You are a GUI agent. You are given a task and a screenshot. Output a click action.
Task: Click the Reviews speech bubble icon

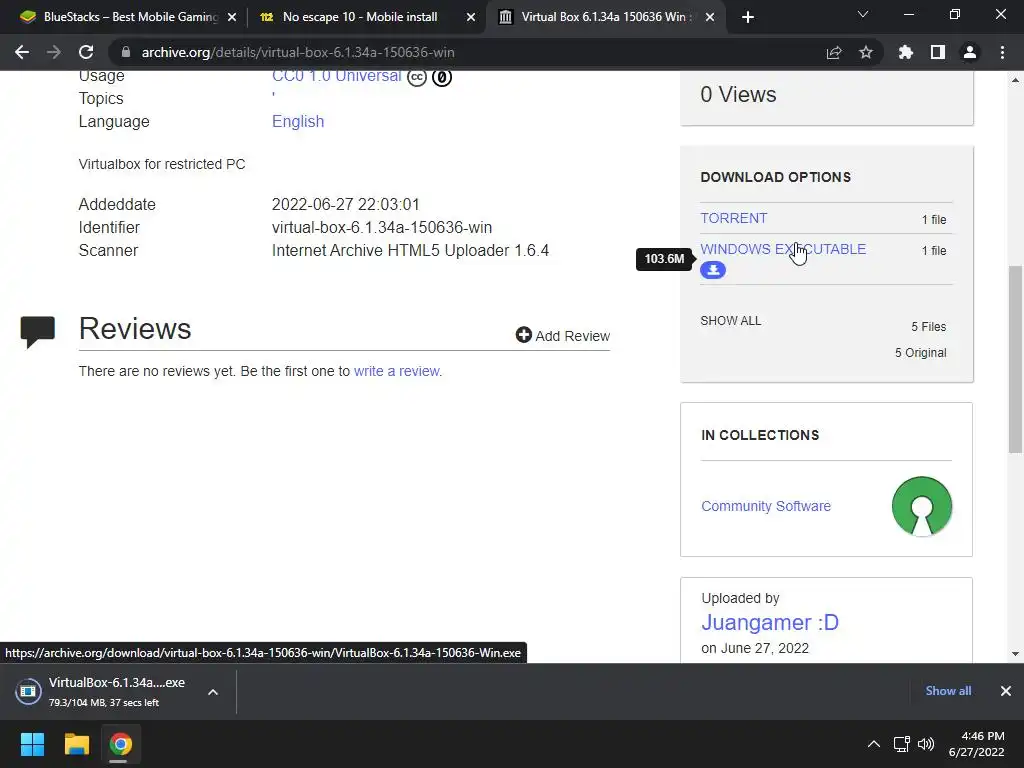(x=38, y=332)
